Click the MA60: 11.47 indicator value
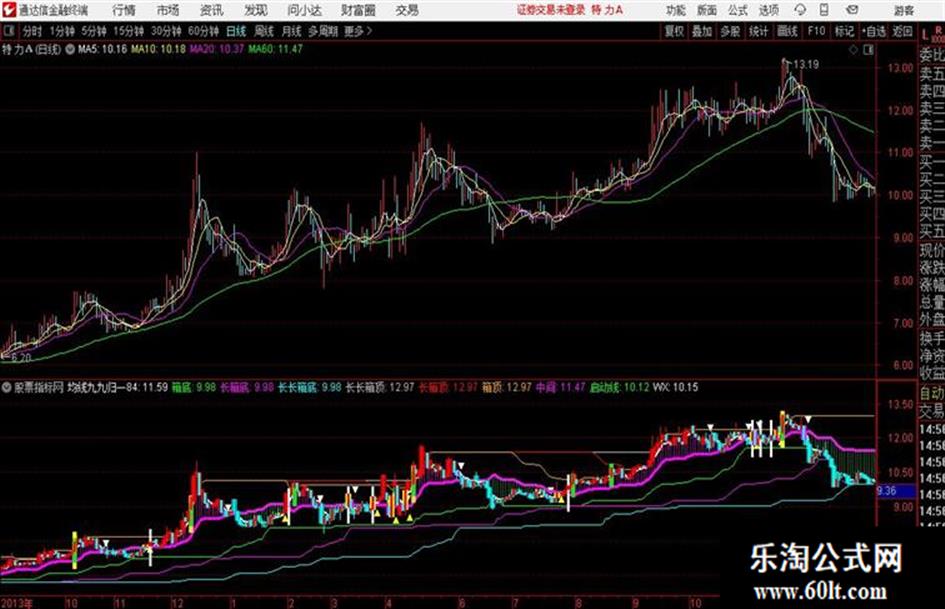This screenshot has width=945, height=609. pos(275,49)
